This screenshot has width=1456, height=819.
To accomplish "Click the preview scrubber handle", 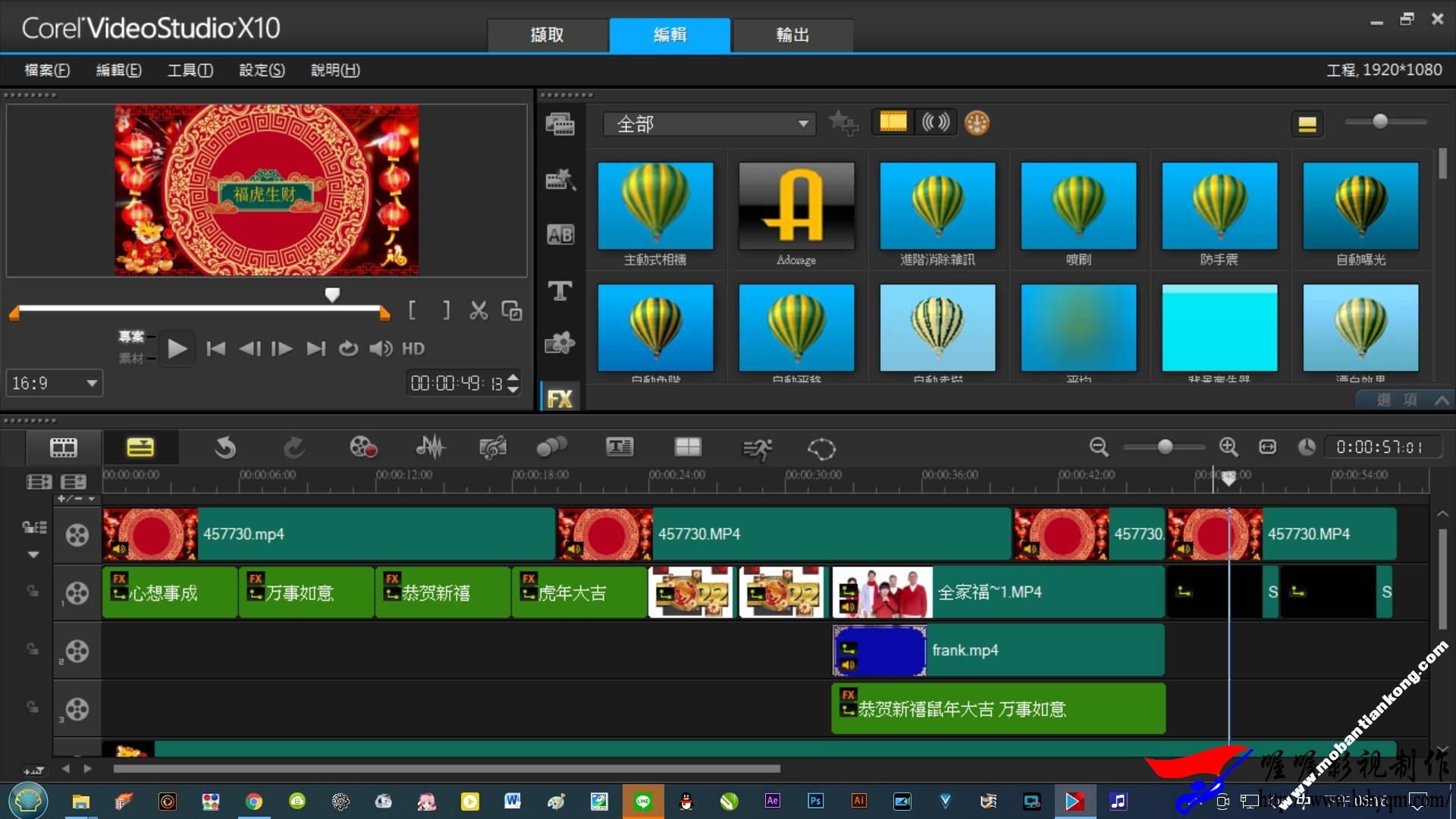I will 332,295.
